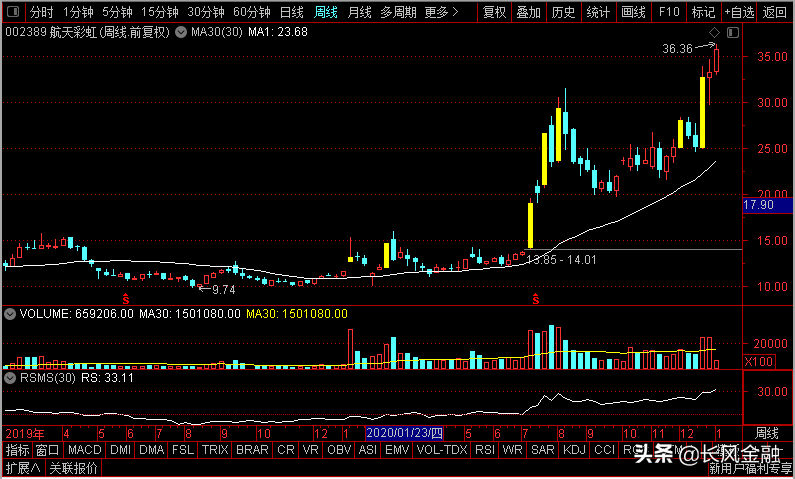
Task: Select the 60分钟 period
Action: [252, 12]
